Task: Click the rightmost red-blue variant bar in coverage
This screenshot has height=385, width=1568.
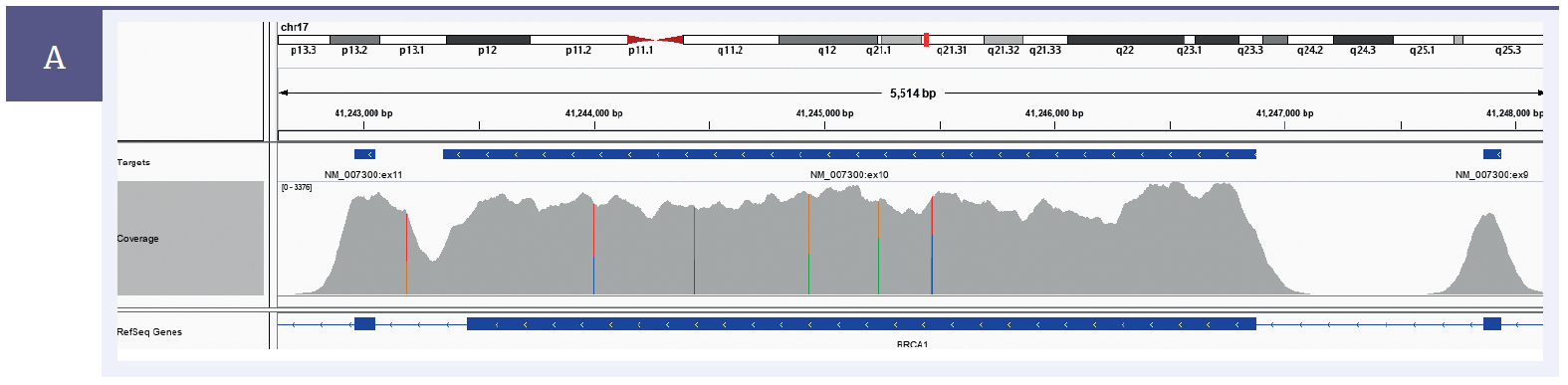Action: click(x=932, y=245)
